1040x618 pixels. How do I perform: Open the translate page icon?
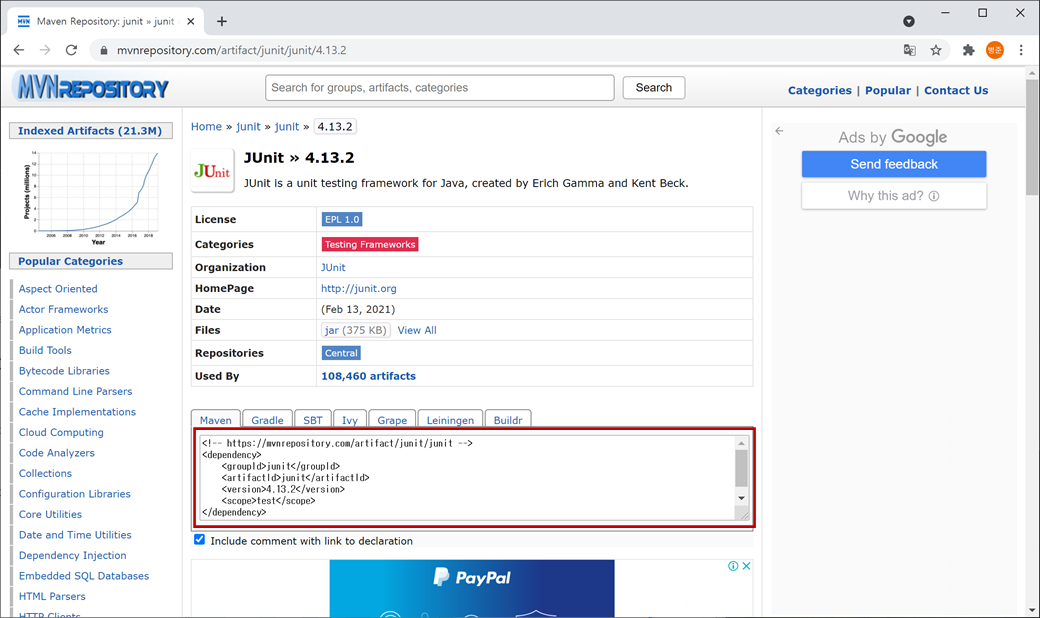point(909,50)
